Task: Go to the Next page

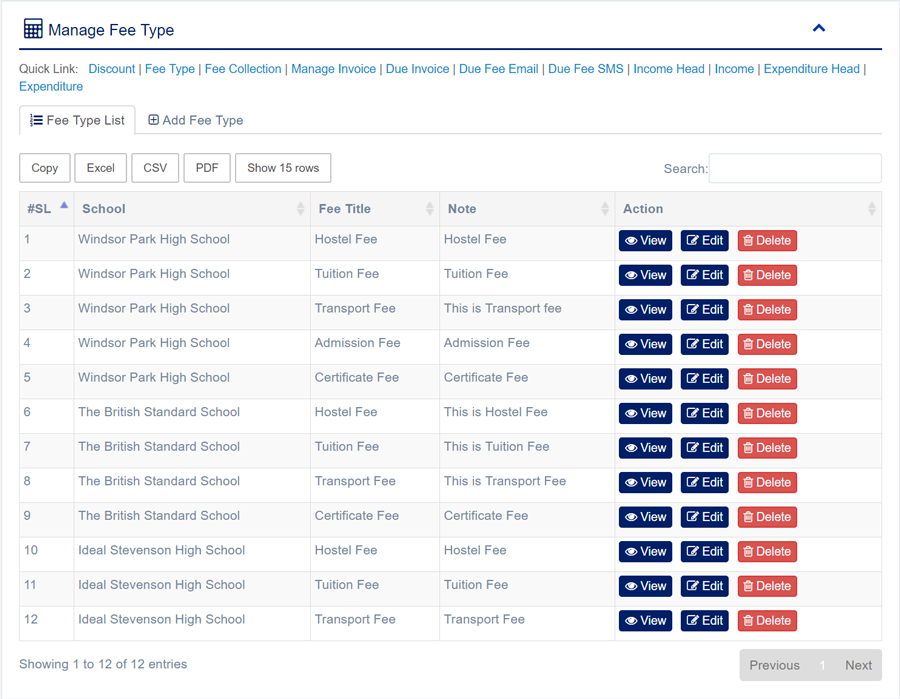Action: [858, 665]
